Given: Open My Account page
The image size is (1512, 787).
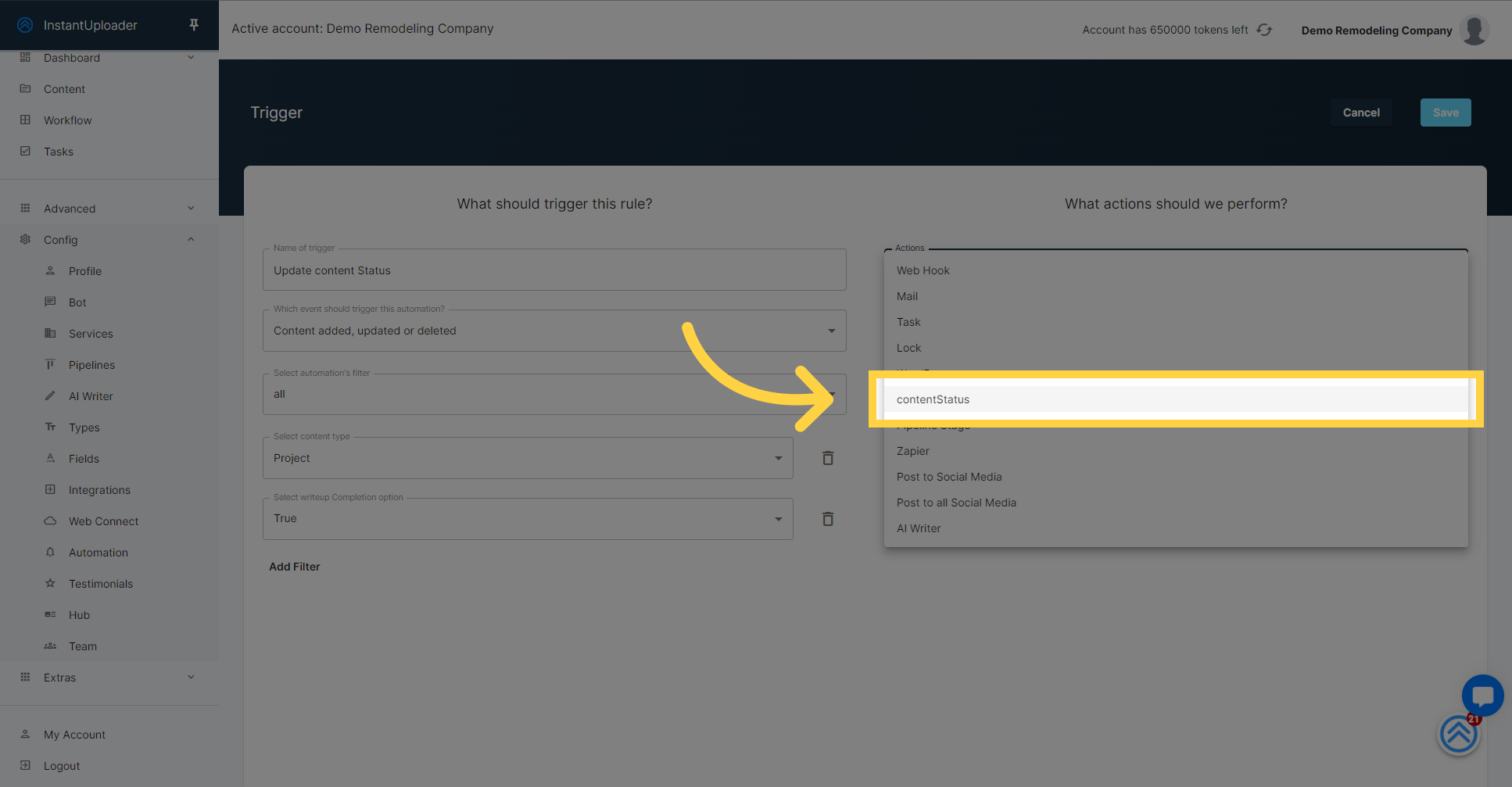Looking at the screenshot, I should tap(109, 735).
